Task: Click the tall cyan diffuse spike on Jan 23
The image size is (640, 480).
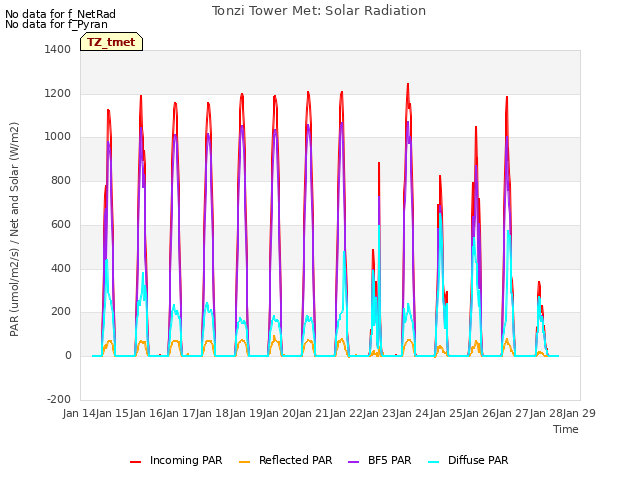Action: pyautogui.click(x=379, y=226)
